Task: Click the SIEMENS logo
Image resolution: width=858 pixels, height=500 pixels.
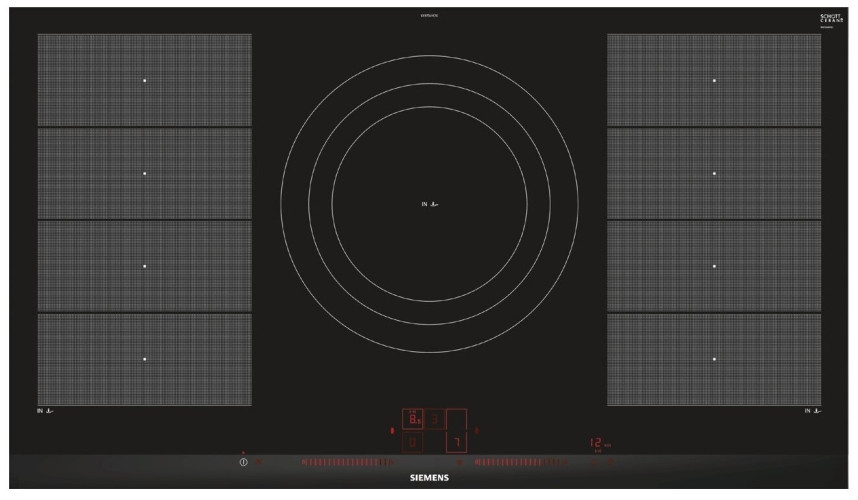Action: [429, 480]
